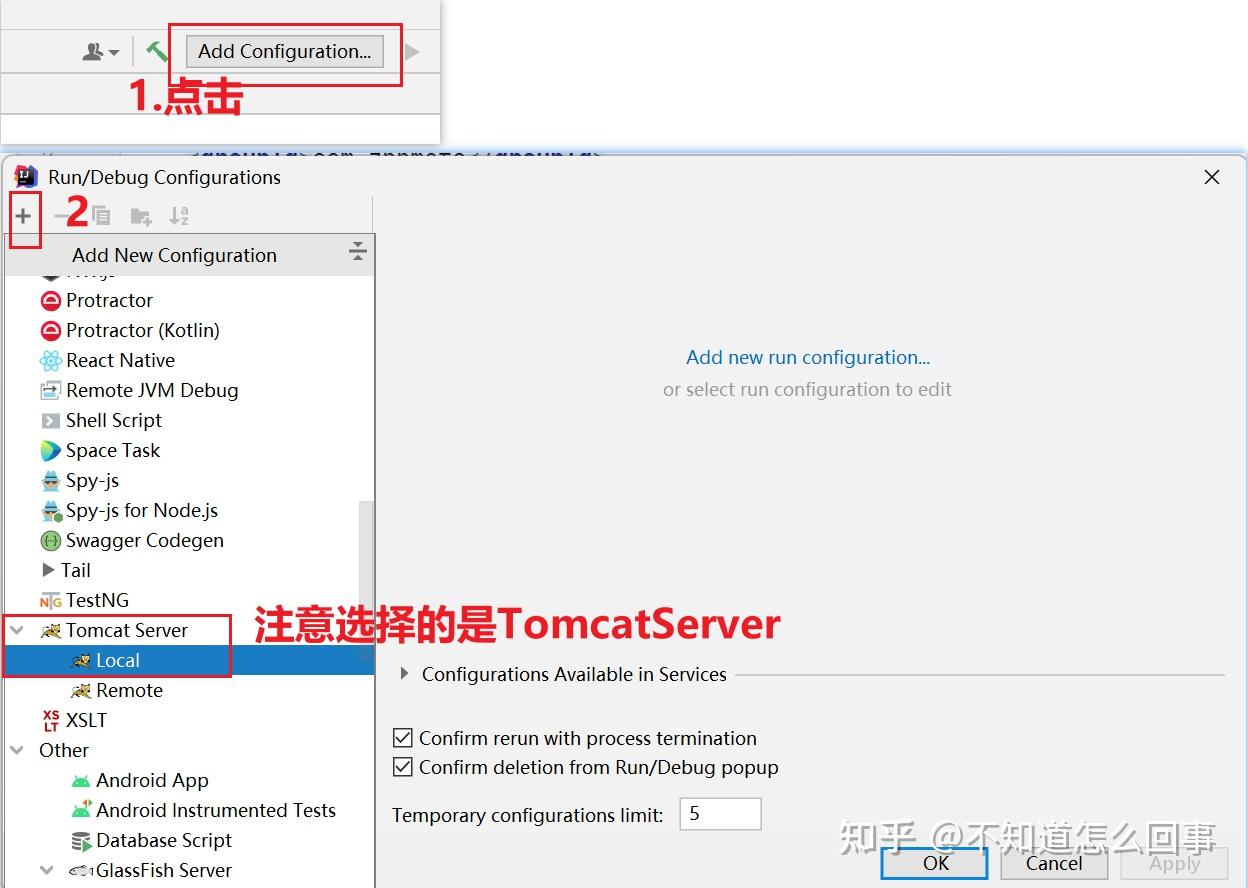The width and height of the screenshot is (1248, 888).
Task: Select the React Native configuration type
Action: (x=121, y=360)
